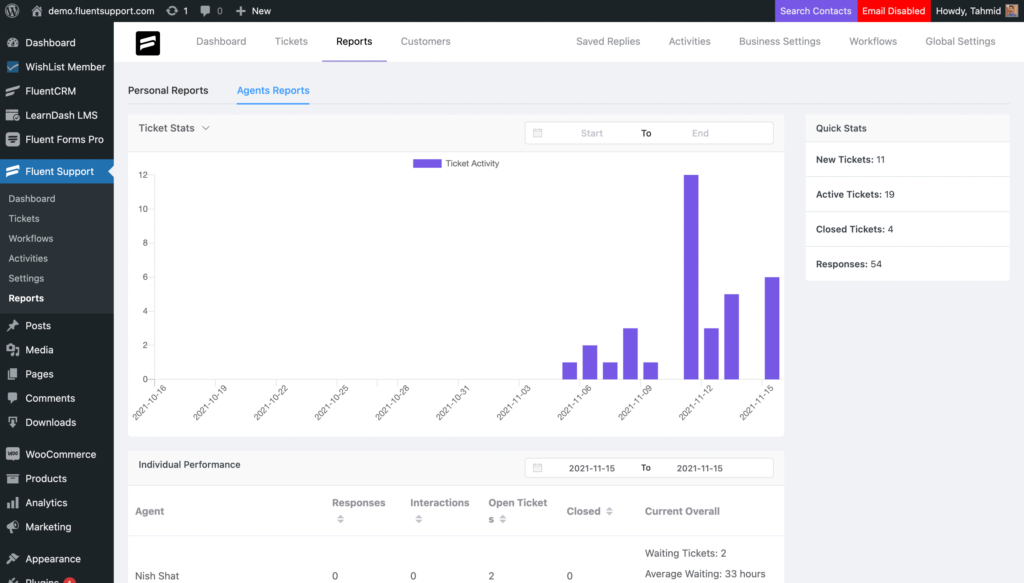Click the LearnDash LMS sidebar icon
The width and height of the screenshot is (1024, 583).
point(12,115)
